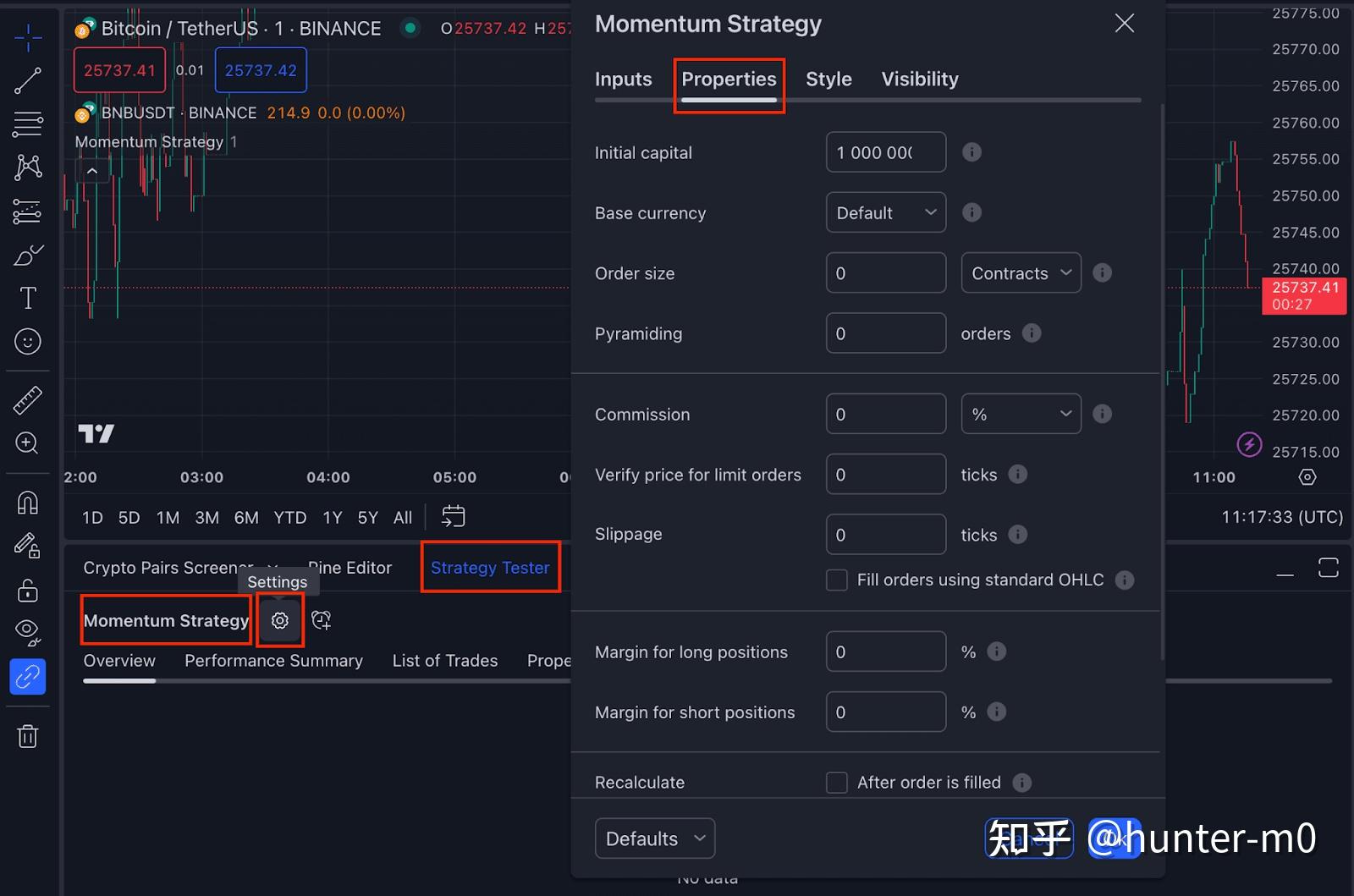Open the Defaults dropdown
1354x896 pixels.
coord(654,838)
